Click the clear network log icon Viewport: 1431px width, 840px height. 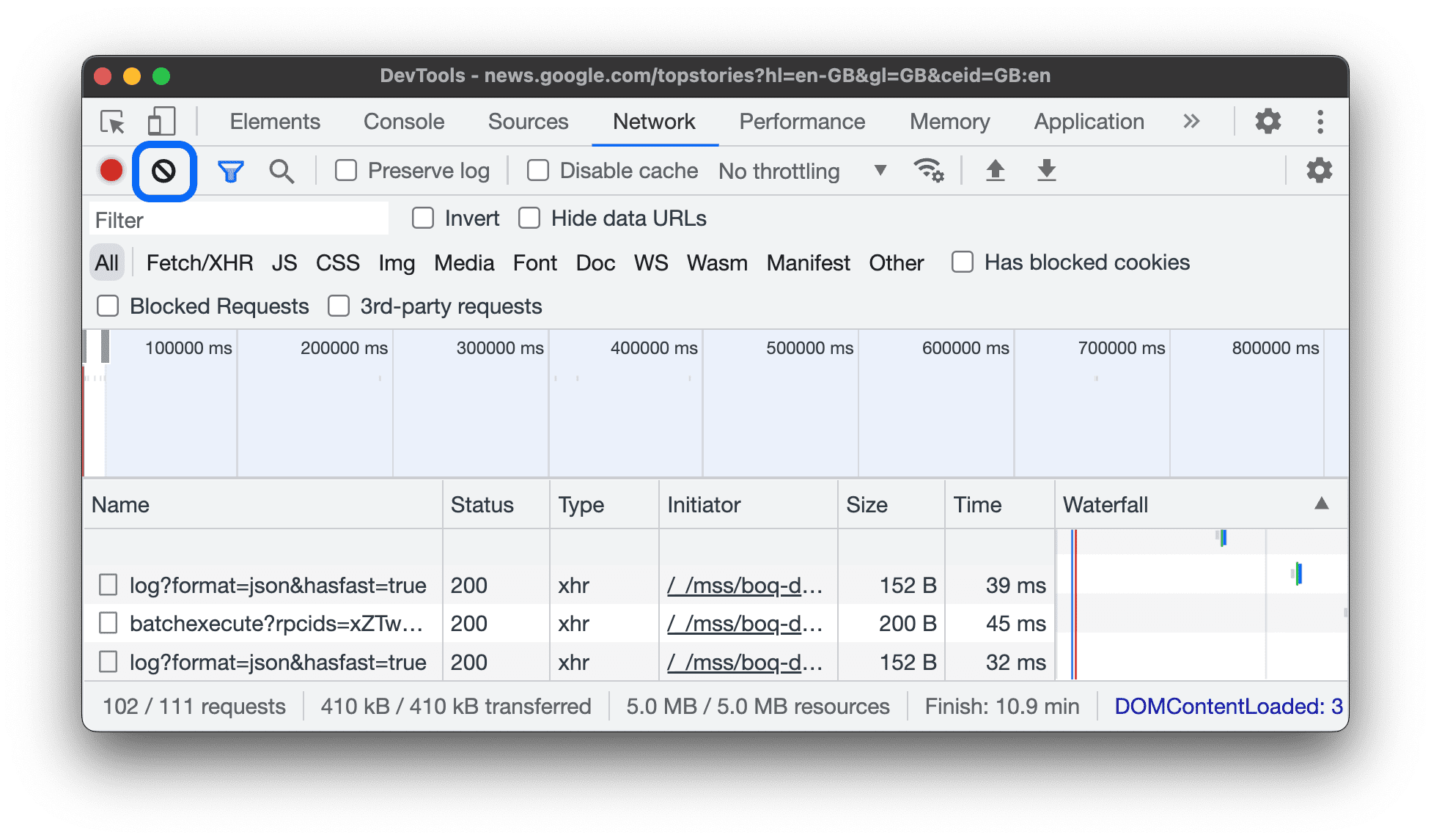pyautogui.click(x=163, y=170)
